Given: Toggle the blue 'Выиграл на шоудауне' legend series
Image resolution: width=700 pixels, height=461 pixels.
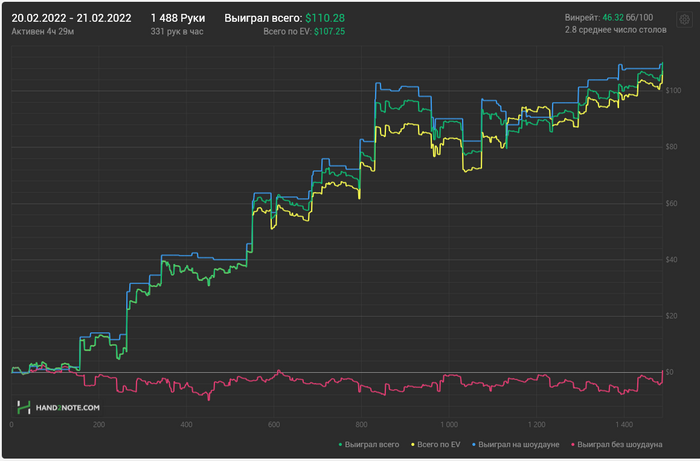Looking at the screenshot, I should point(516,444).
